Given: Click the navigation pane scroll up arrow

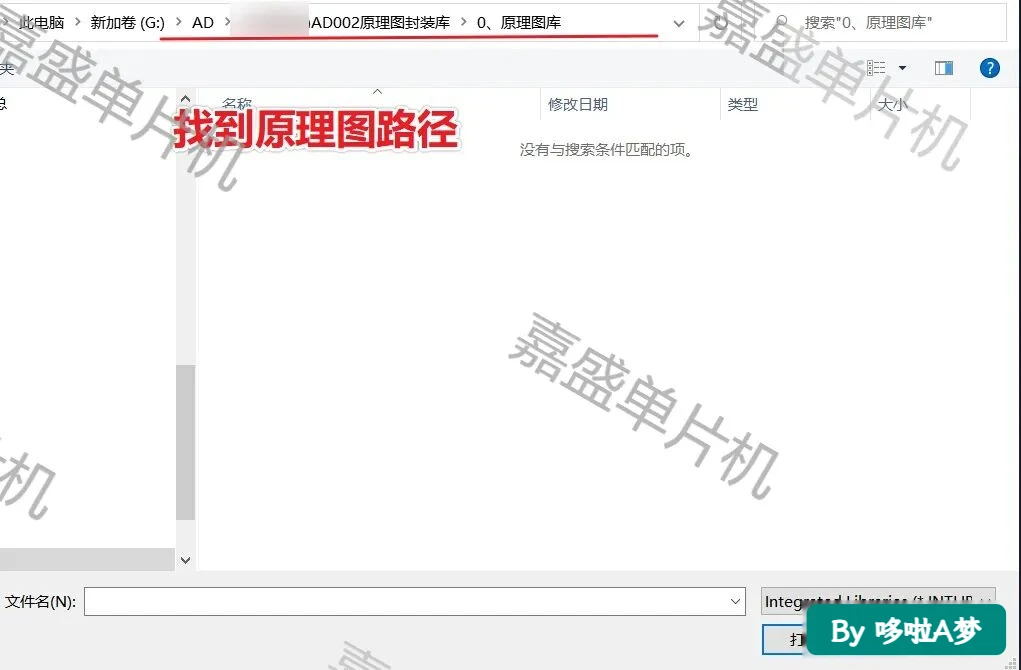Looking at the screenshot, I should [x=186, y=99].
